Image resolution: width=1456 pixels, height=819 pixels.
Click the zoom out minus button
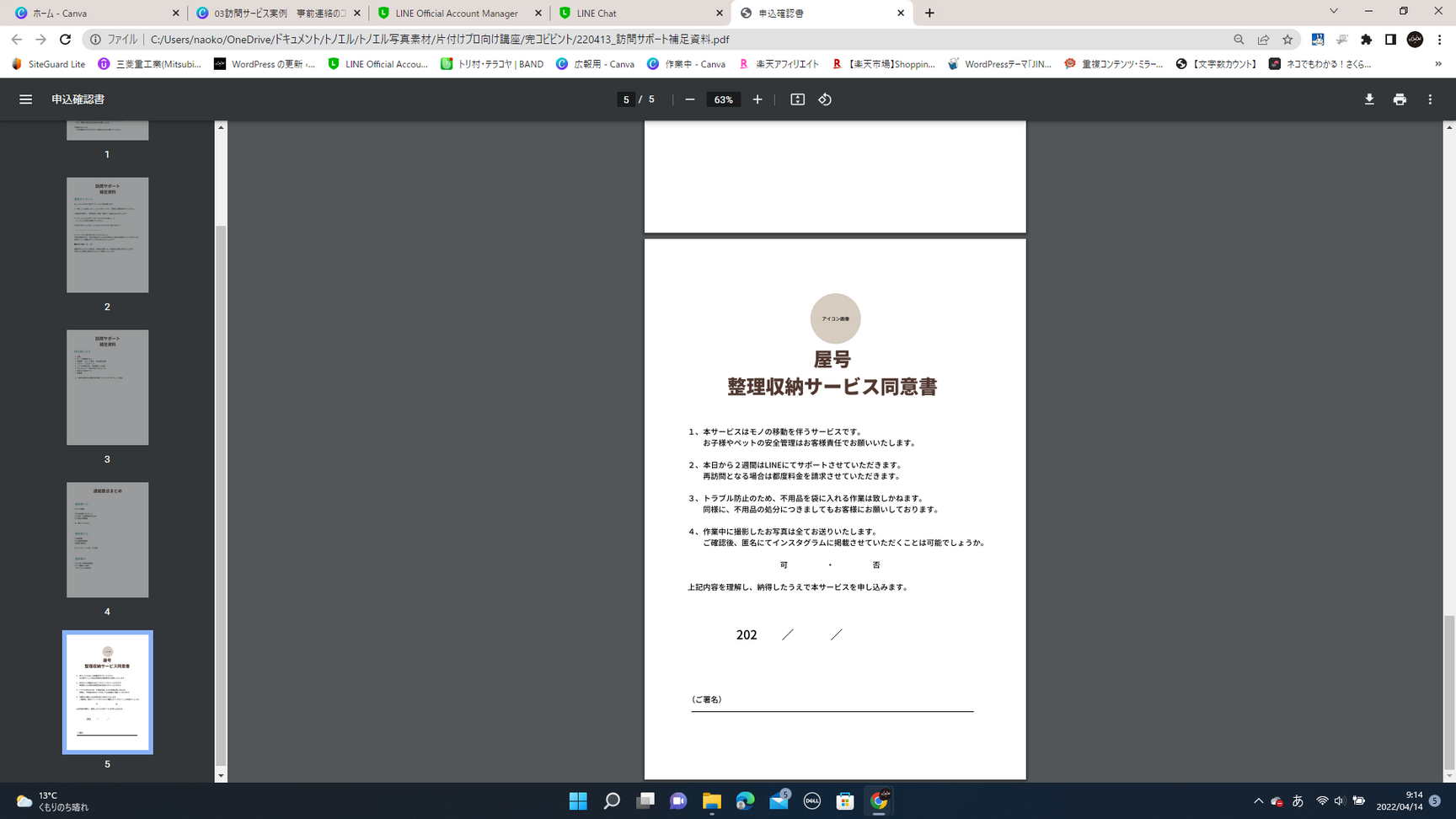[690, 99]
